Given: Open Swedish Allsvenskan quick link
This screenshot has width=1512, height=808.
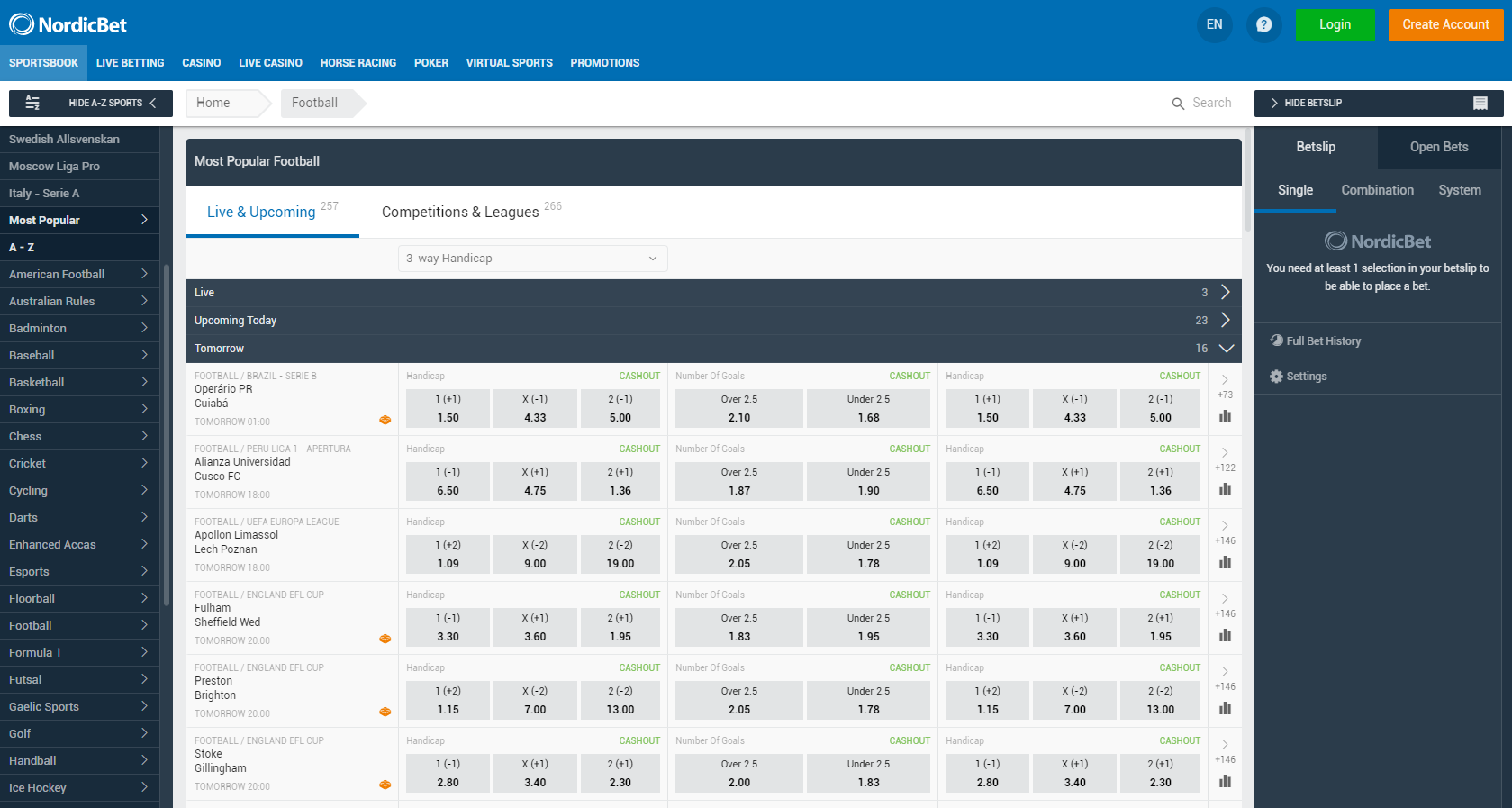Looking at the screenshot, I should click(79, 140).
